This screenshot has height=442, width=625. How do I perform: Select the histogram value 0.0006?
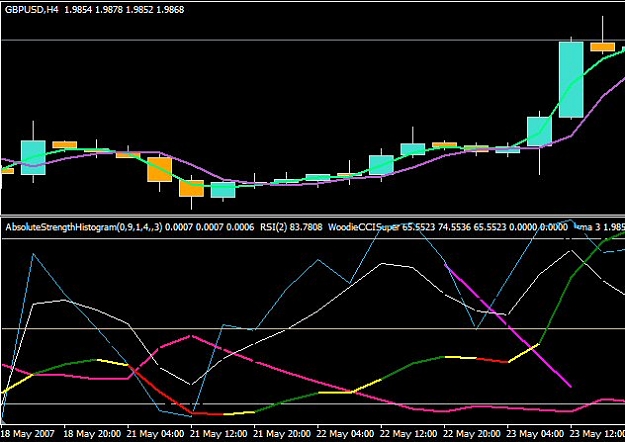240,228
